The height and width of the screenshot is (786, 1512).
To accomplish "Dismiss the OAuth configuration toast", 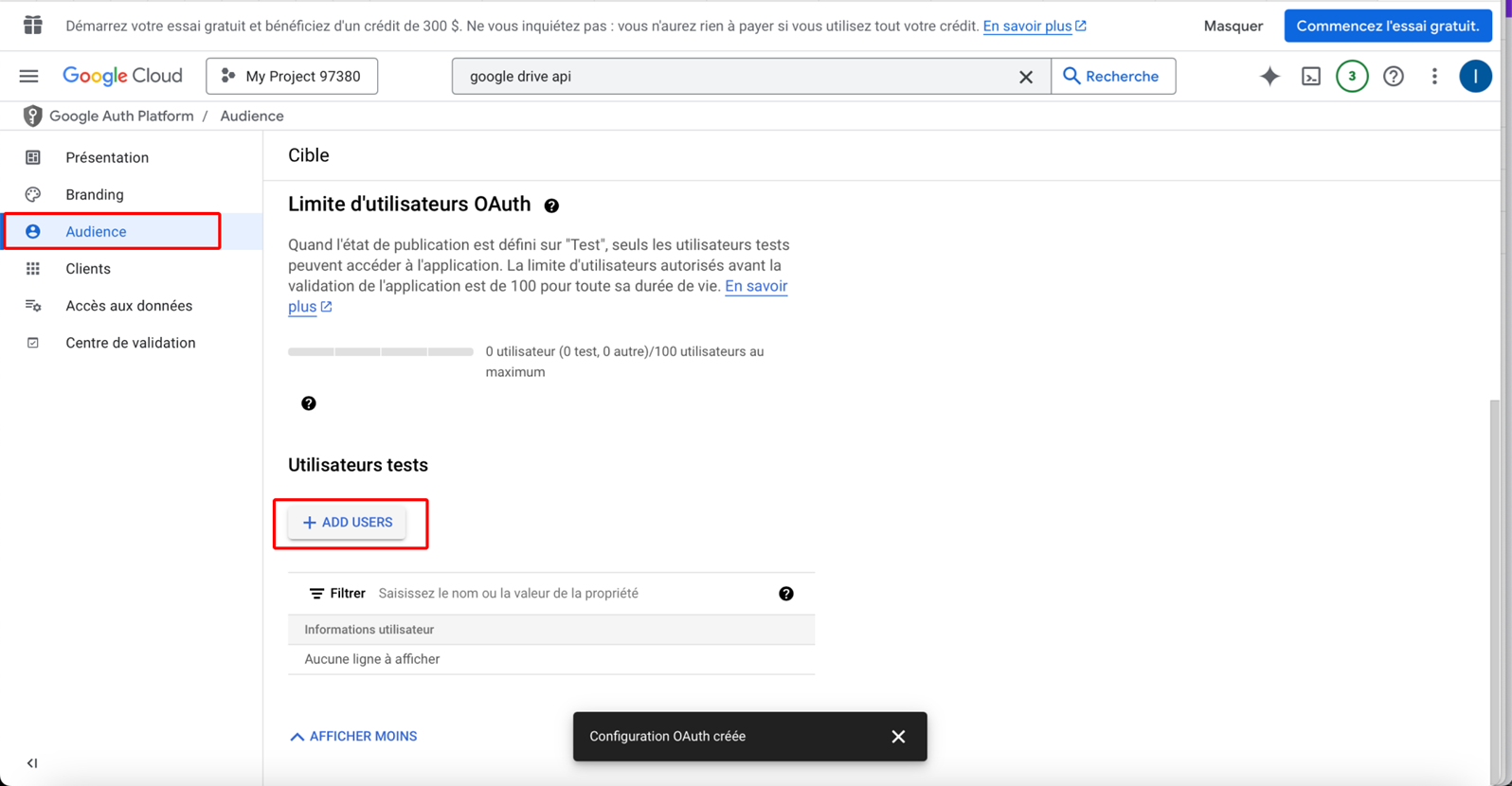I will (898, 736).
